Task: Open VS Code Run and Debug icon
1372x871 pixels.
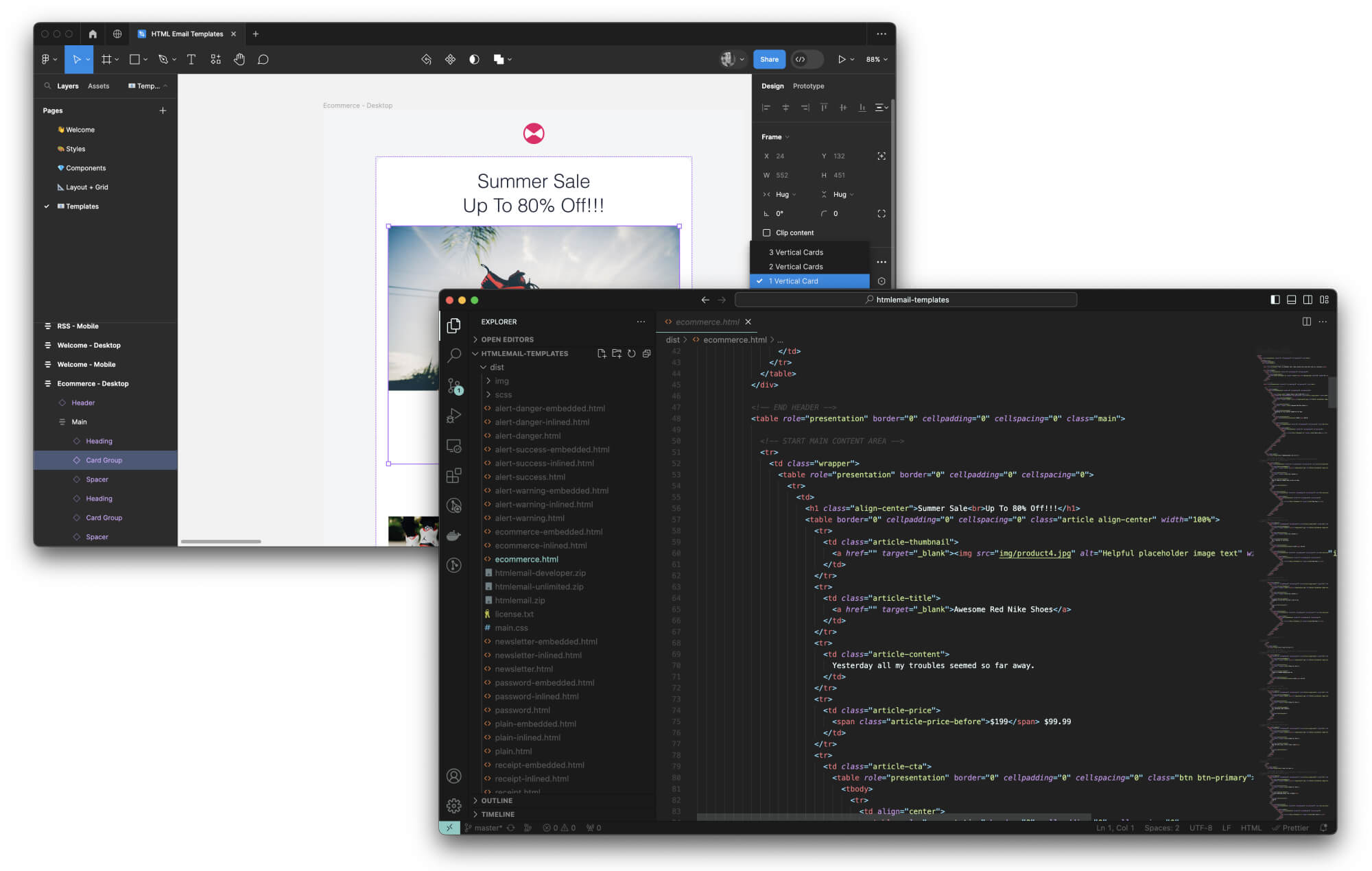Action: click(453, 416)
